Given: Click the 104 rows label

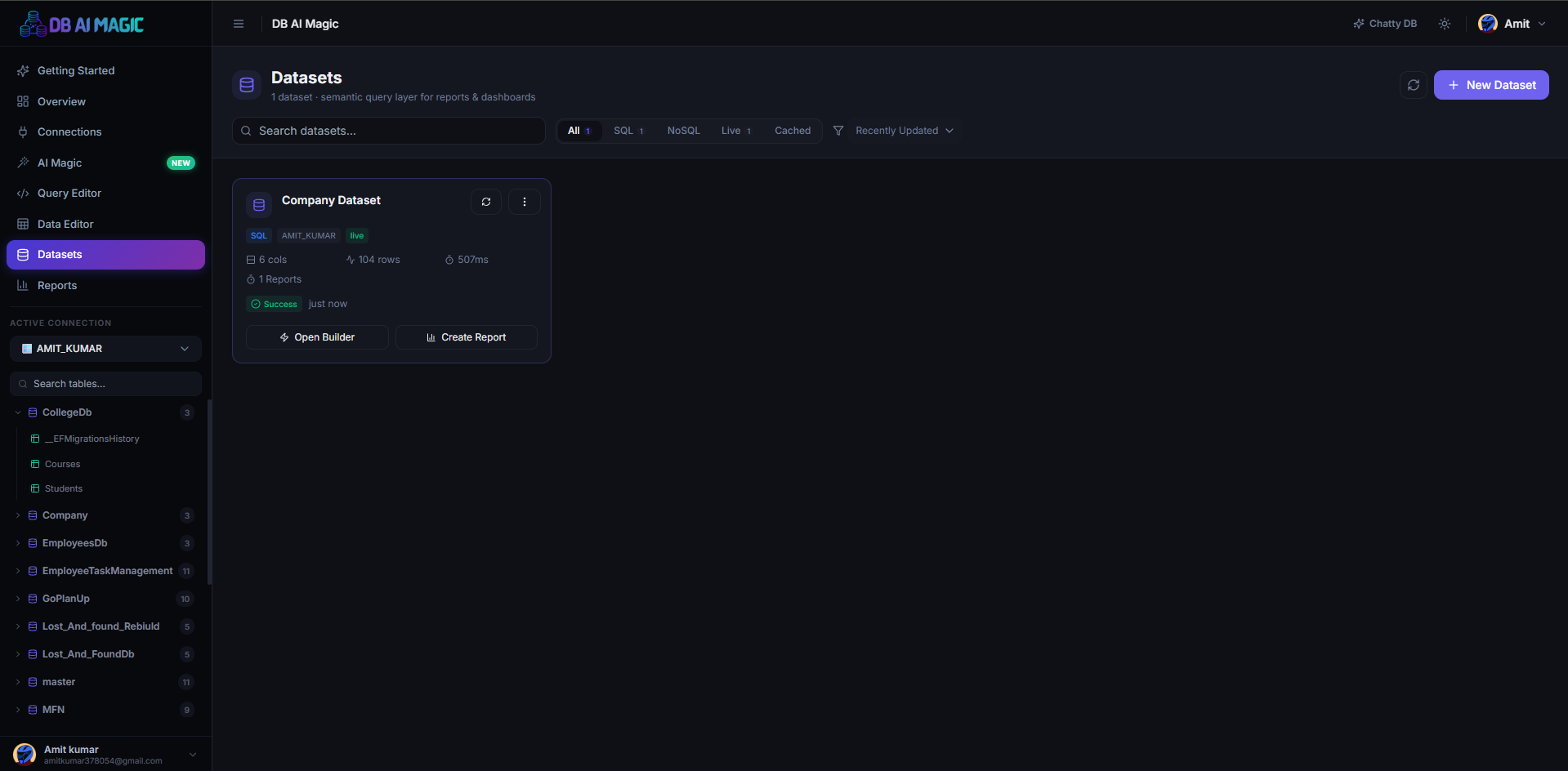Looking at the screenshot, I should (x=373, y=260).
